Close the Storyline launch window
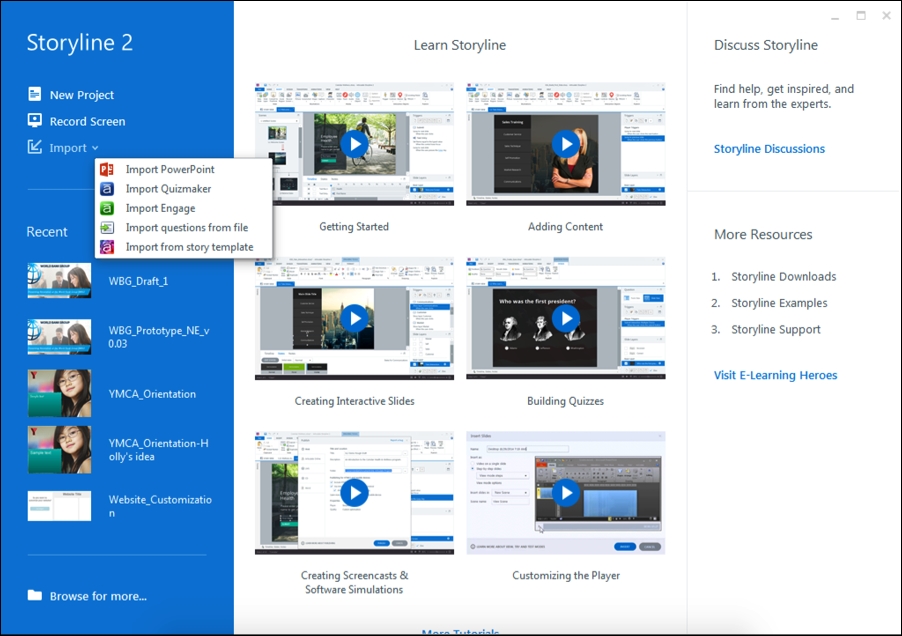 886,16
